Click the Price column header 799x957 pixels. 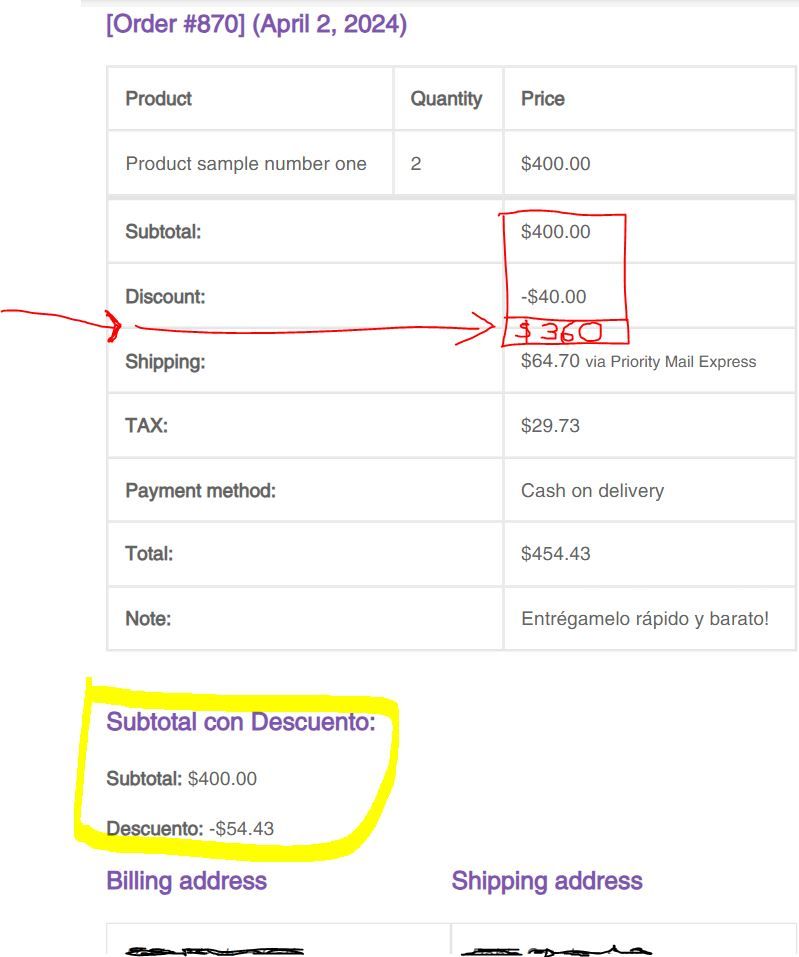pyautogui.click(x=543, y=98)
